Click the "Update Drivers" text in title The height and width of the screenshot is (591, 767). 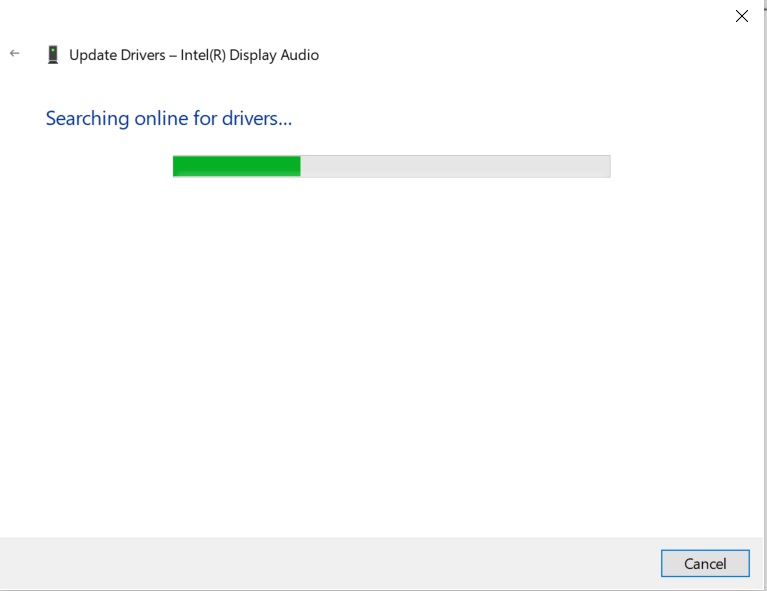(x=117, y=55)
